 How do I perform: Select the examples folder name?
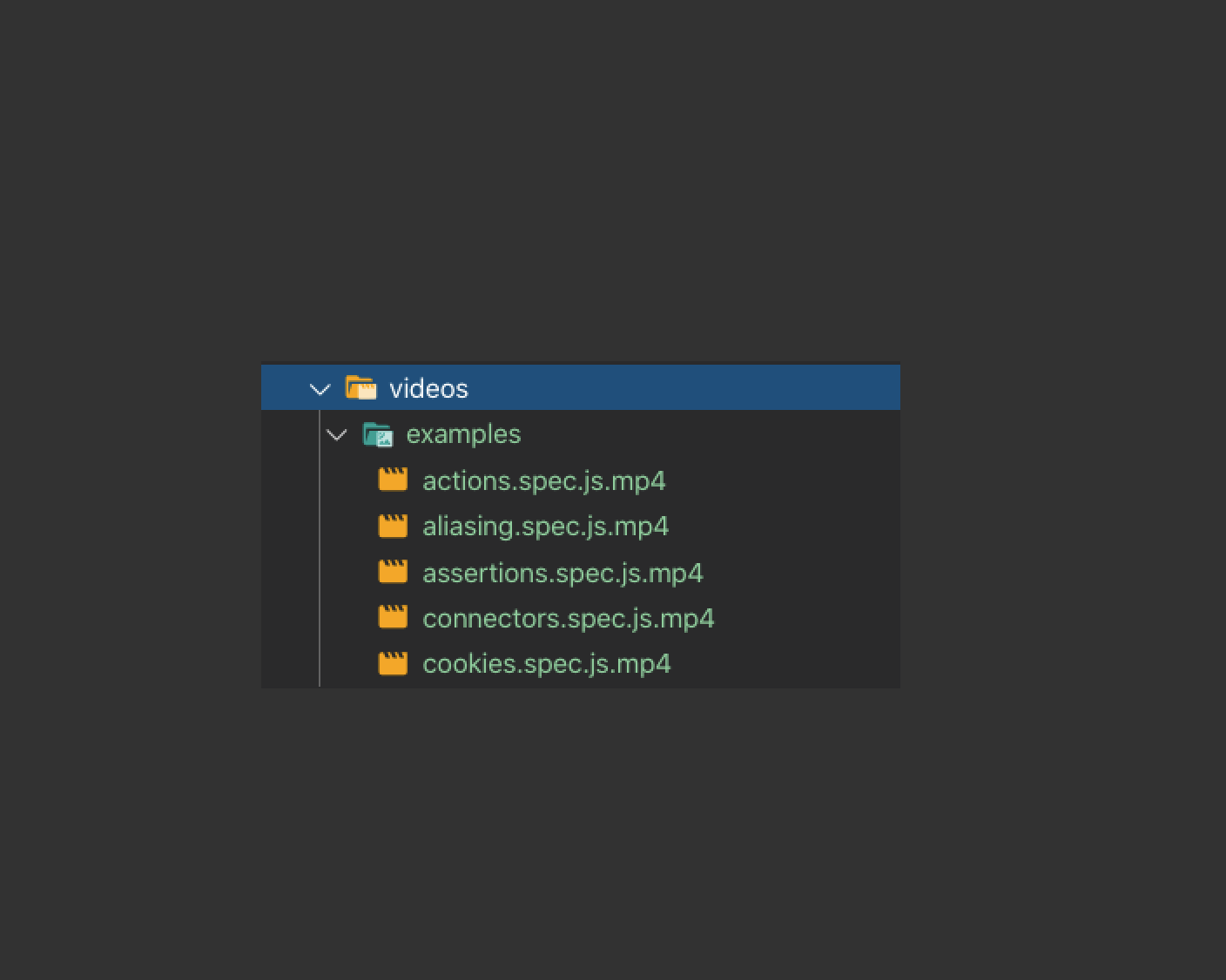pyautogui.click(x=463, y=434)
